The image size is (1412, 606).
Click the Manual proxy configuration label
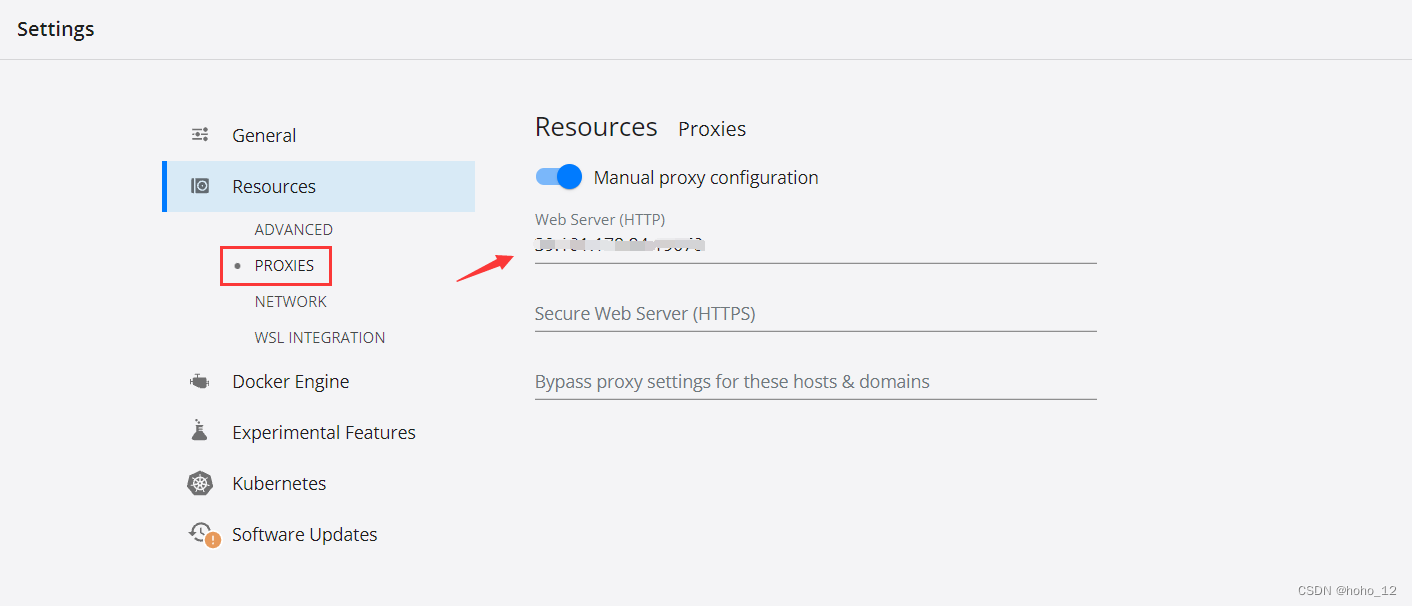(x=706, y=178)
